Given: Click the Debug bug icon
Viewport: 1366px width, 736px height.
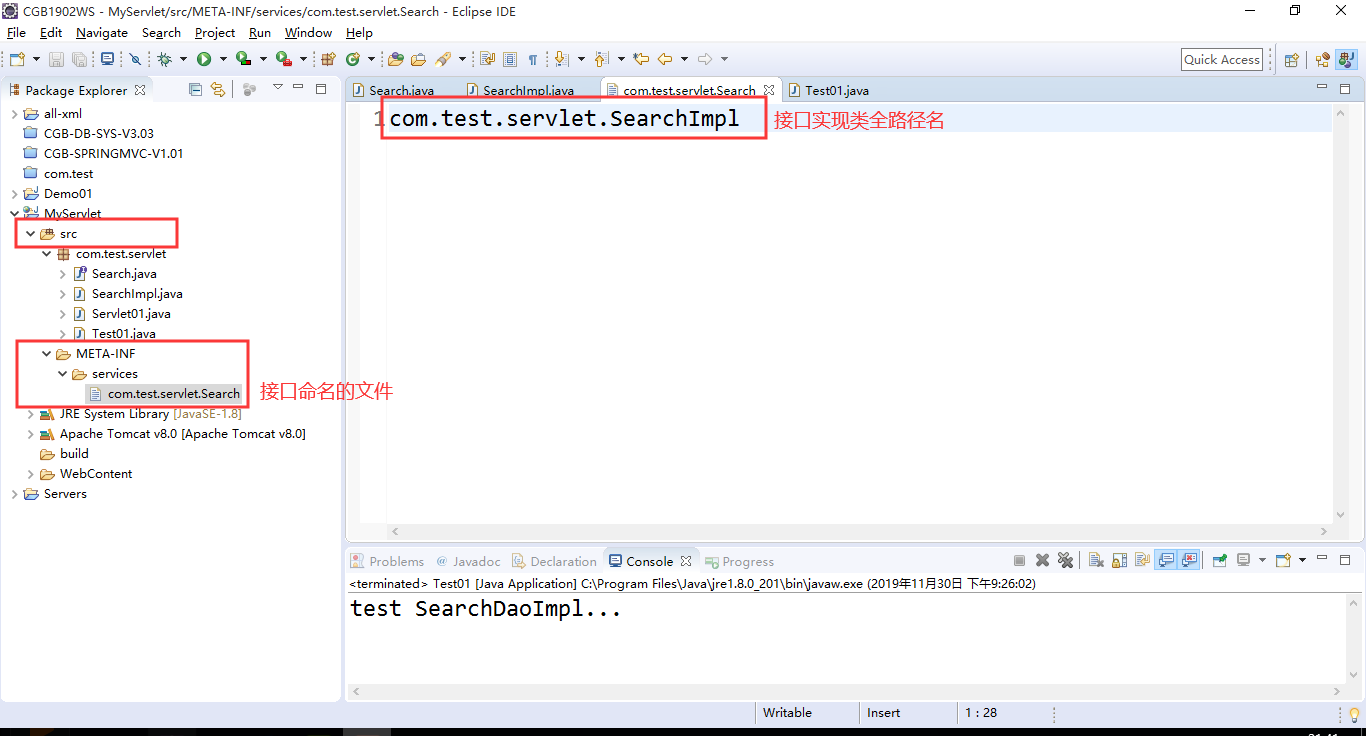Looking at the screenshot, I should [x=165, y=60].
